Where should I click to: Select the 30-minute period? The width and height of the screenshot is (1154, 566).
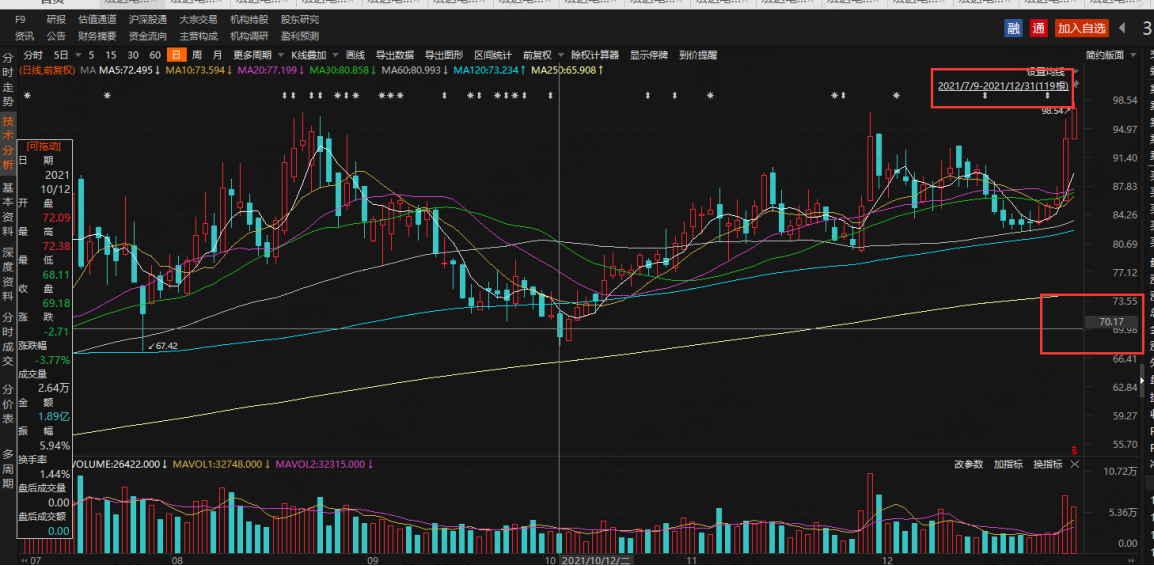click(x=132, y=54)
